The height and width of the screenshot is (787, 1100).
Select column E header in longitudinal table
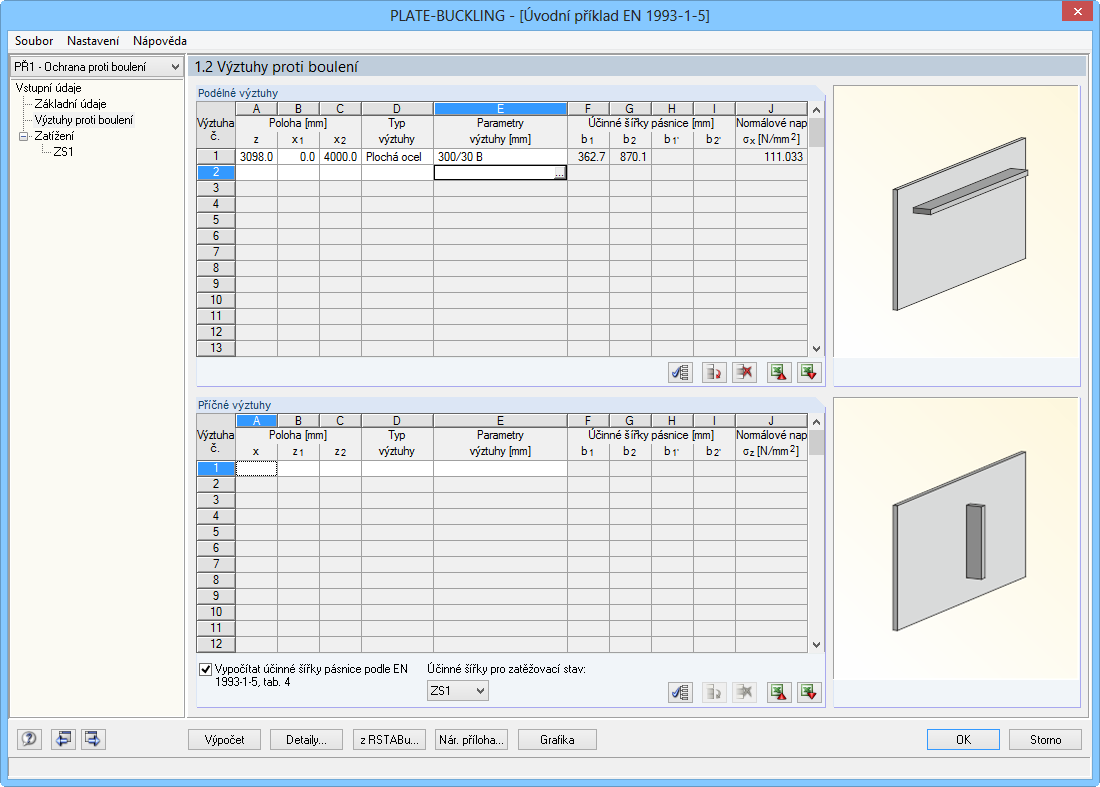coord(500,109)
